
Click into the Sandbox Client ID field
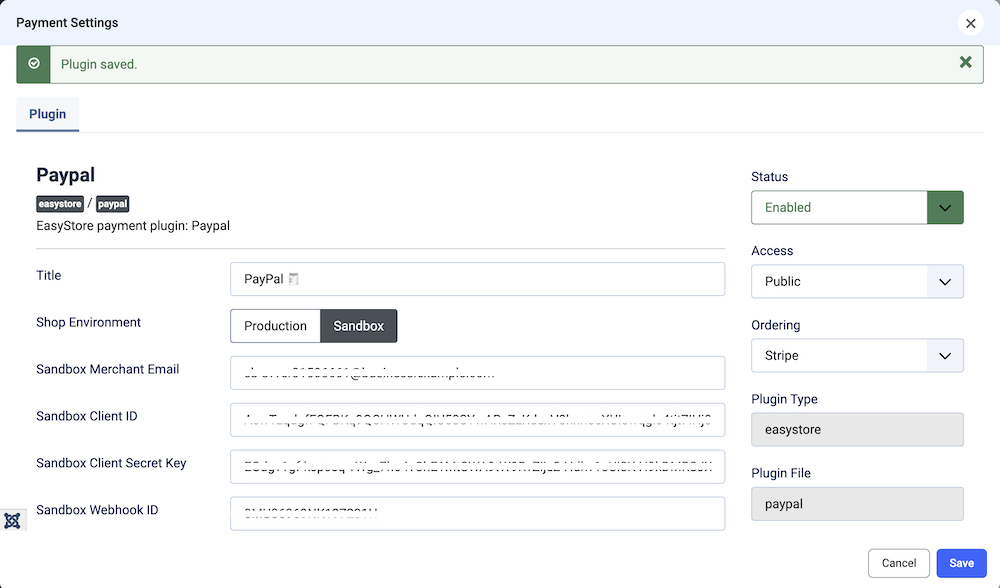click(x=477, y=420)
